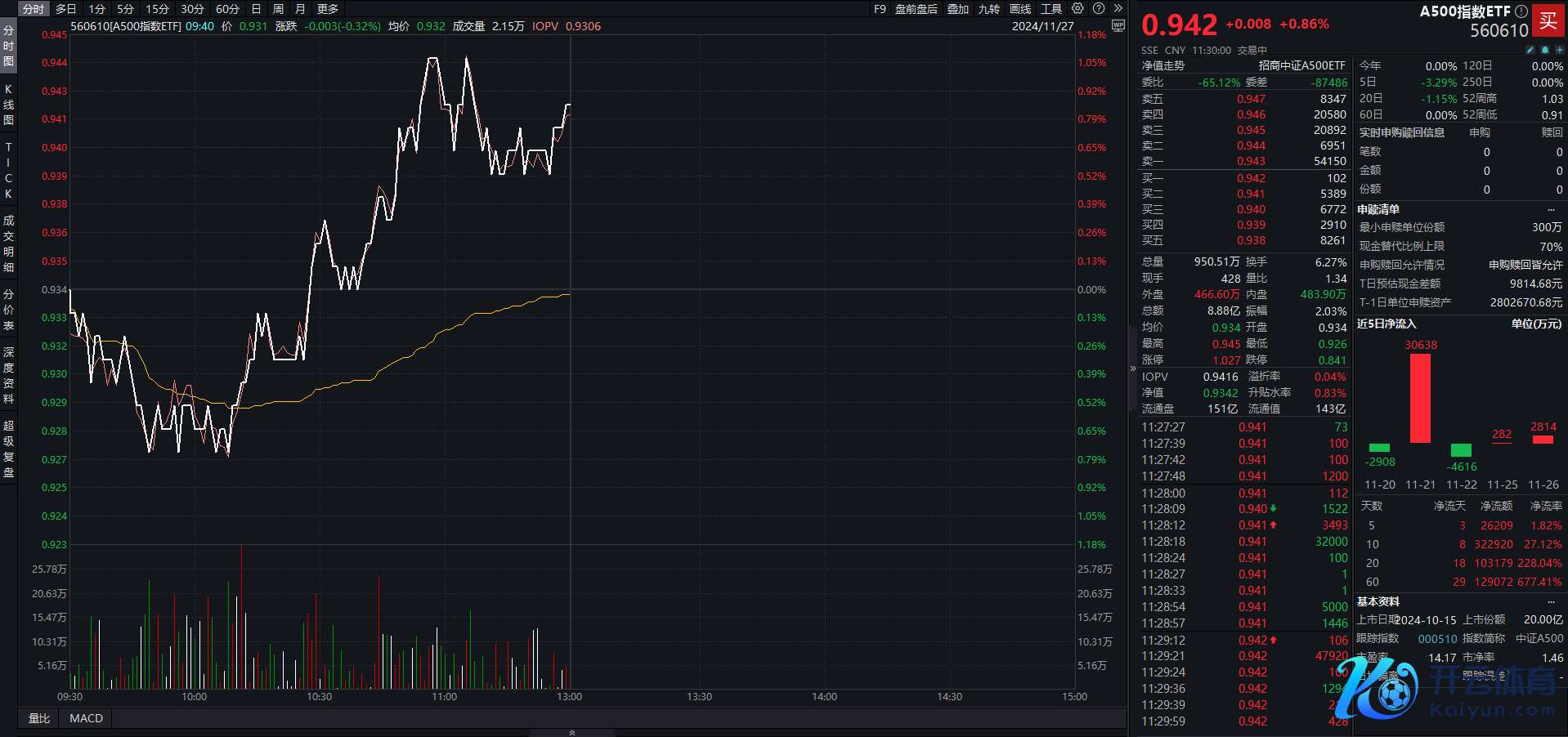Expand the toolbar overflow chevron
Viewport: 1568px width, 737px height.
(1118, 9)
